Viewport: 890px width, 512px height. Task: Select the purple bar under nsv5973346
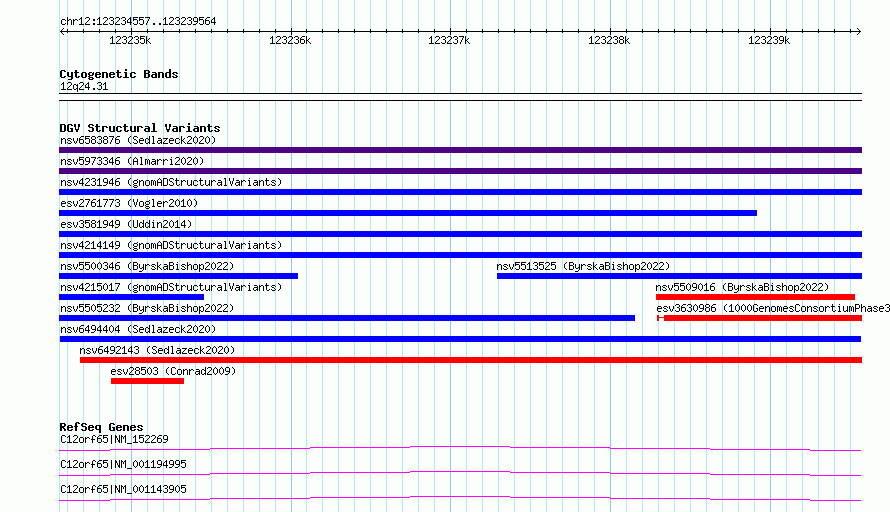pyautogui.click(x=460, y=171)
